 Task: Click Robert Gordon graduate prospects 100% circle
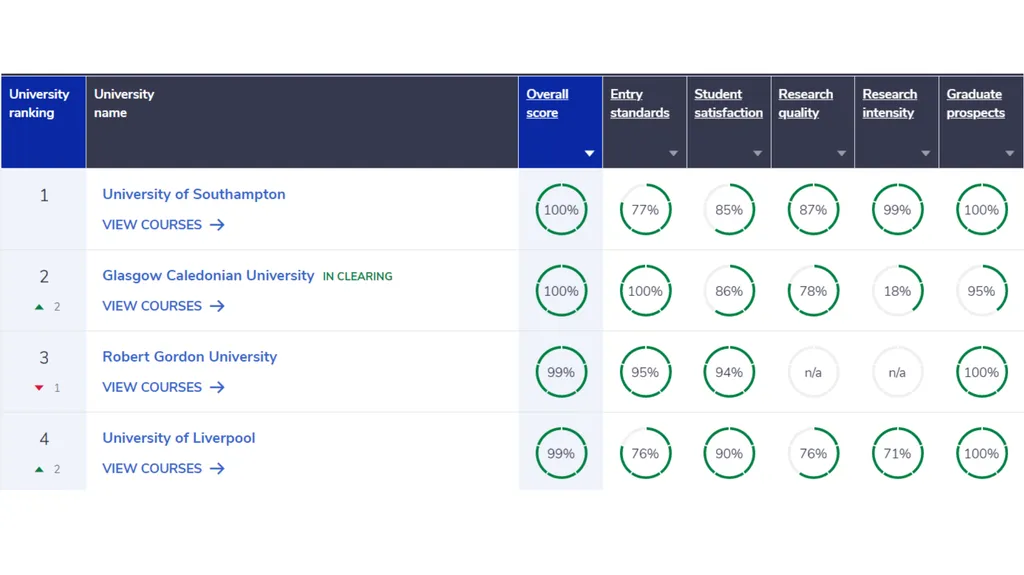982,372
